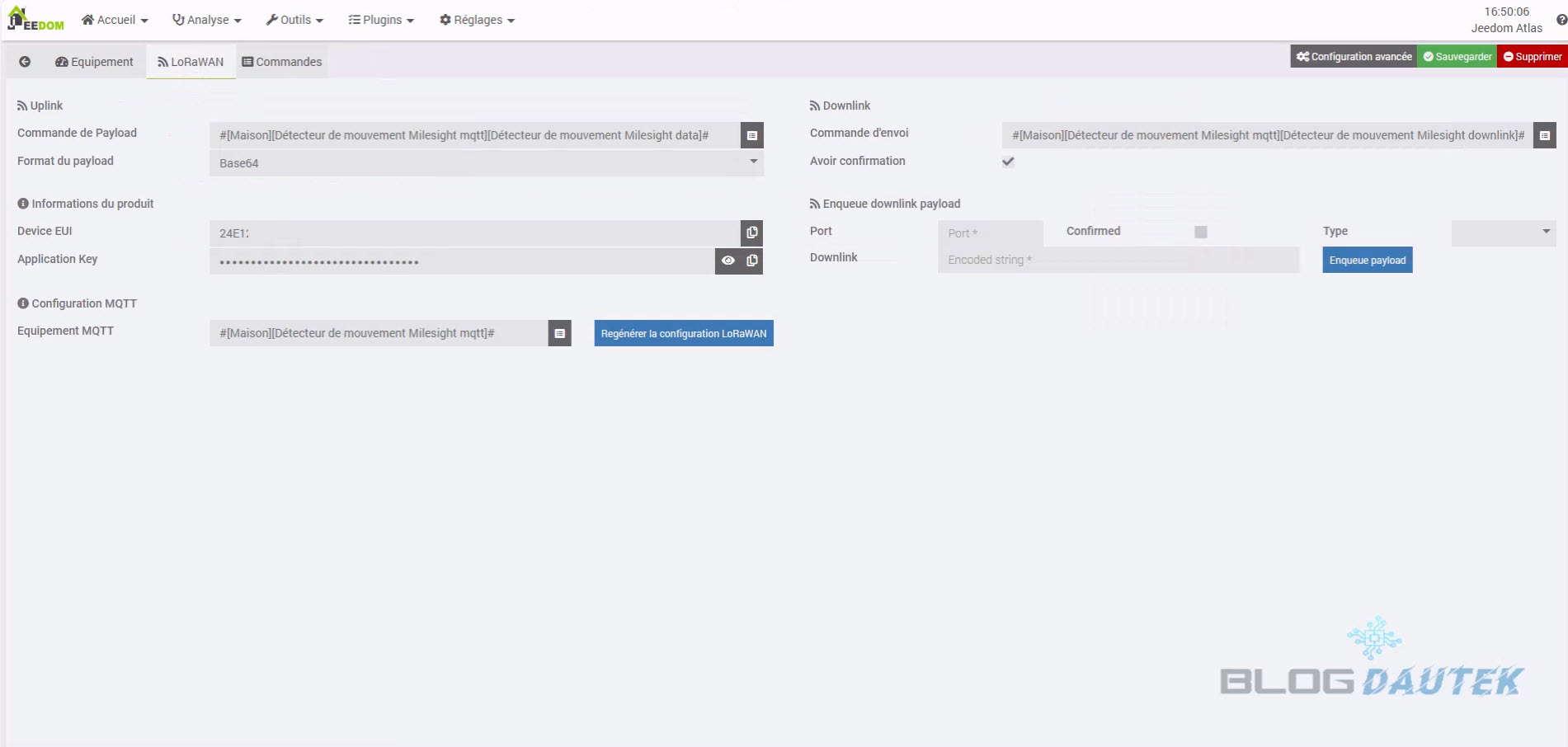Copy the Device EUI value
This screenshot has width=1568, height=747.
[x=751, y=233]
